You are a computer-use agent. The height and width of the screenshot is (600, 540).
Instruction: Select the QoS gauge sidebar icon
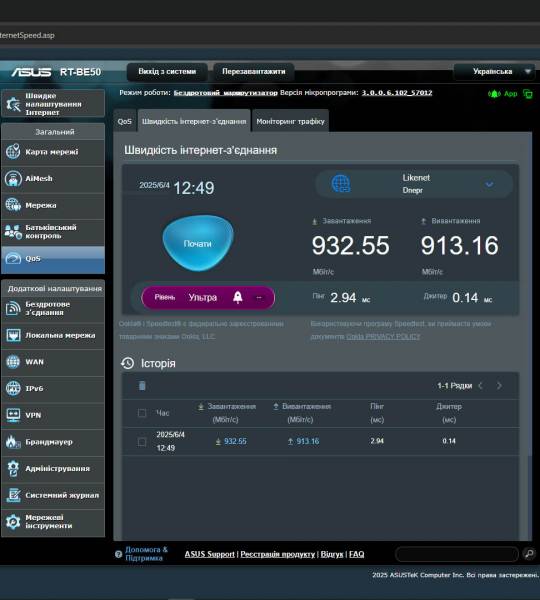pyautogui.click(x=13, y=258)
